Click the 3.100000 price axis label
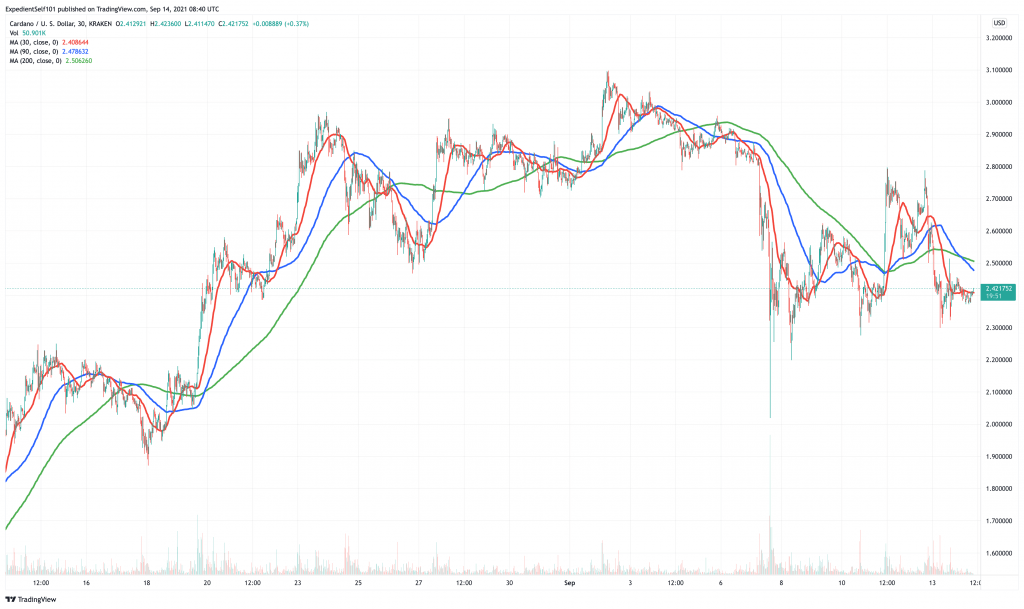This screenshot has height=609, width=1024. click(999, 70)
